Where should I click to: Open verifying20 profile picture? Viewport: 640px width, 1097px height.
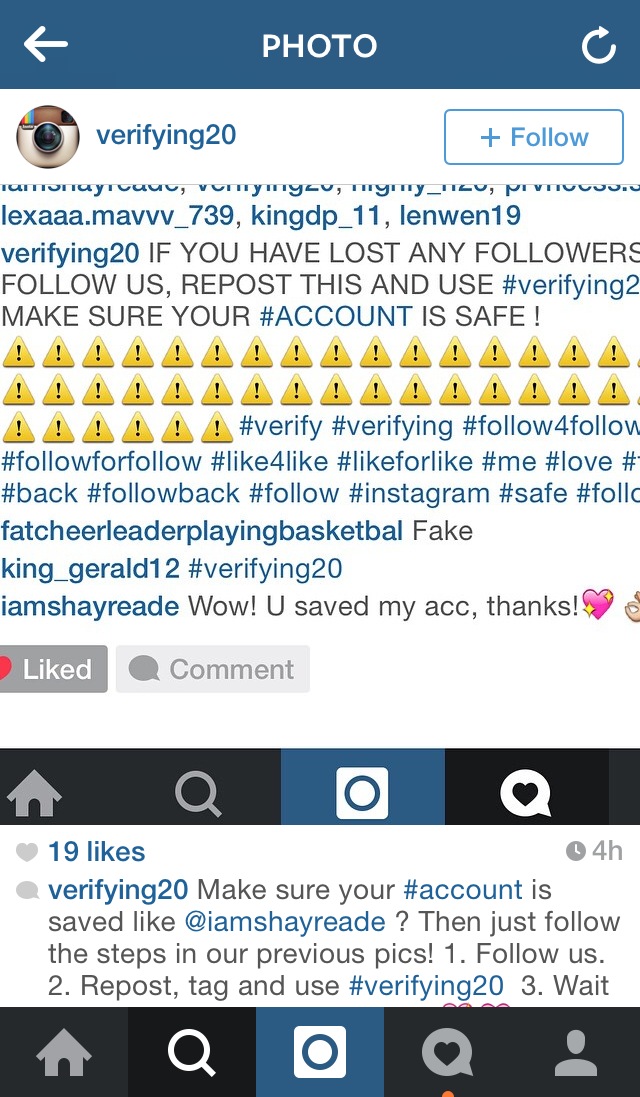coord(48,137)
